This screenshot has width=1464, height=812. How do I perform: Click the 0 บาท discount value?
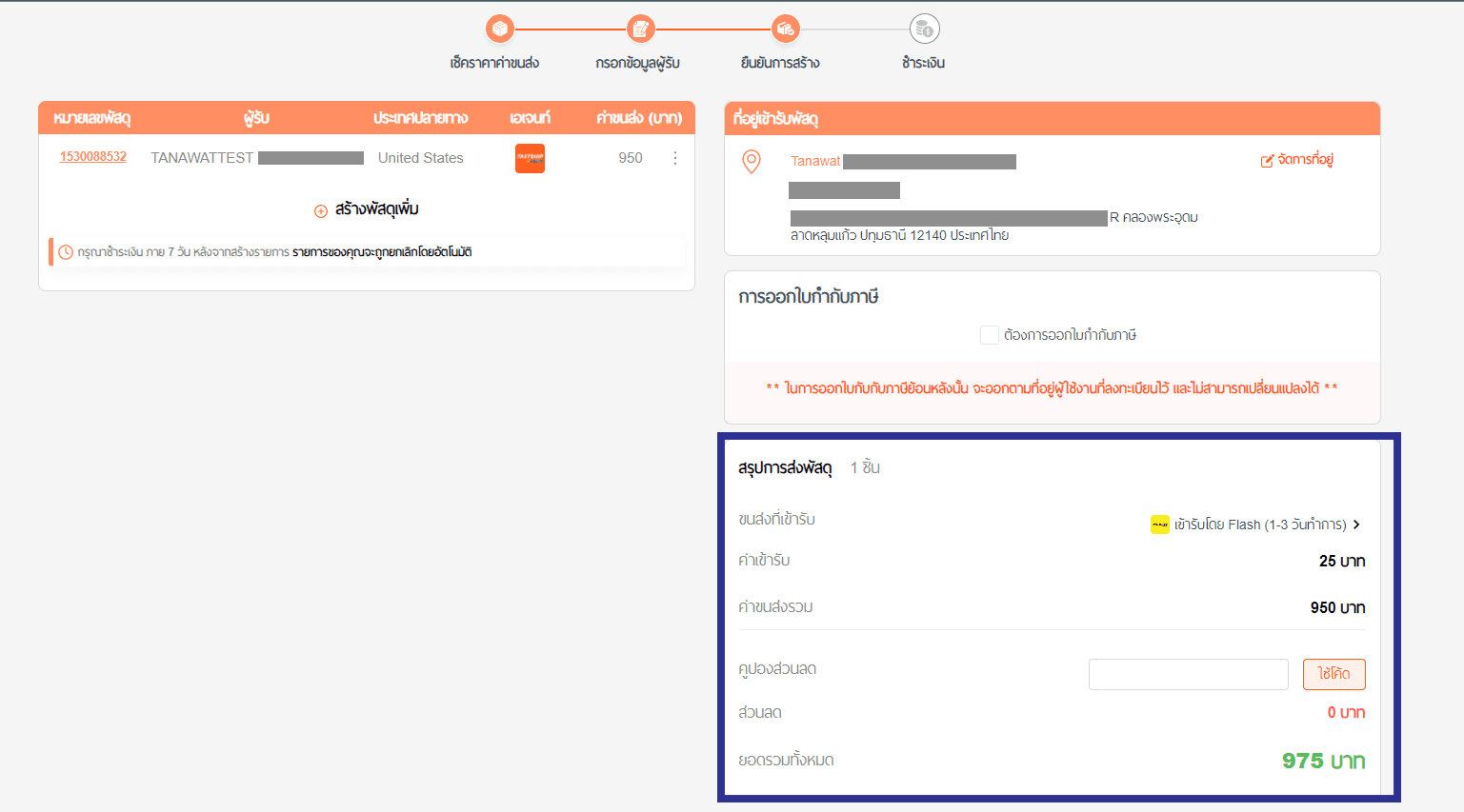pos(1346,713)
